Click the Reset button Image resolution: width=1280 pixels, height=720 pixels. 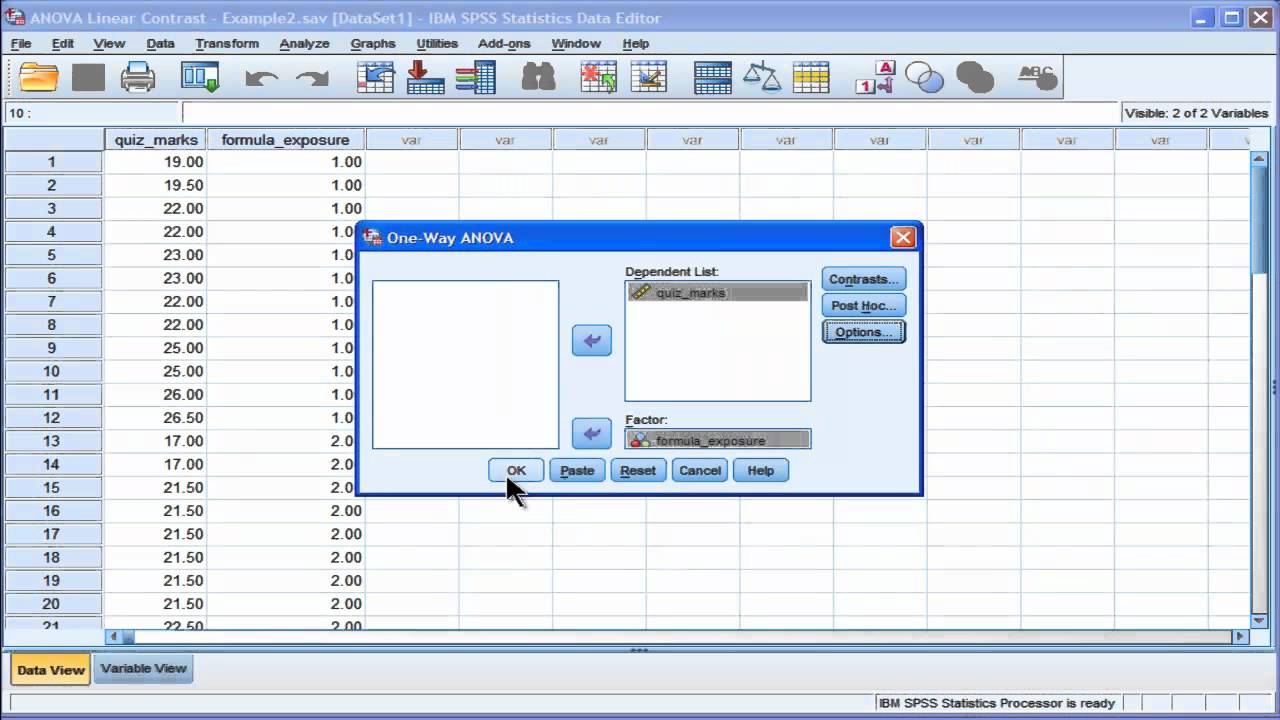coord(638,471)
